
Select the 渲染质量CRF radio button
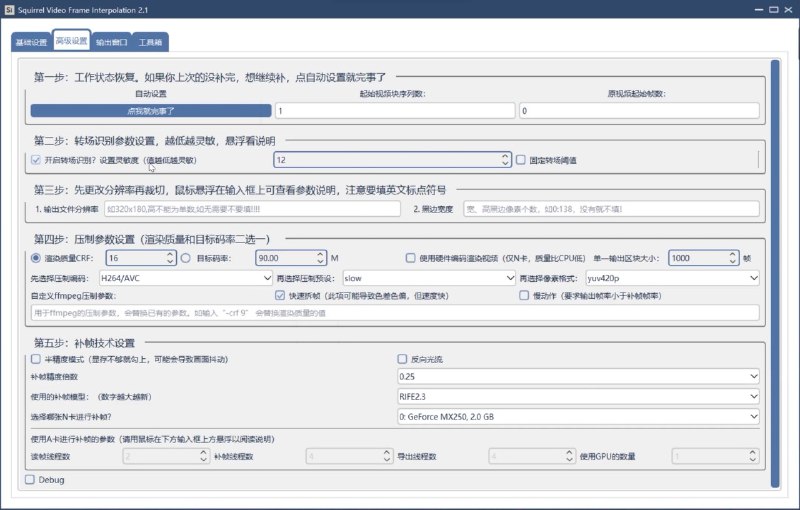[x=37, y=258]
